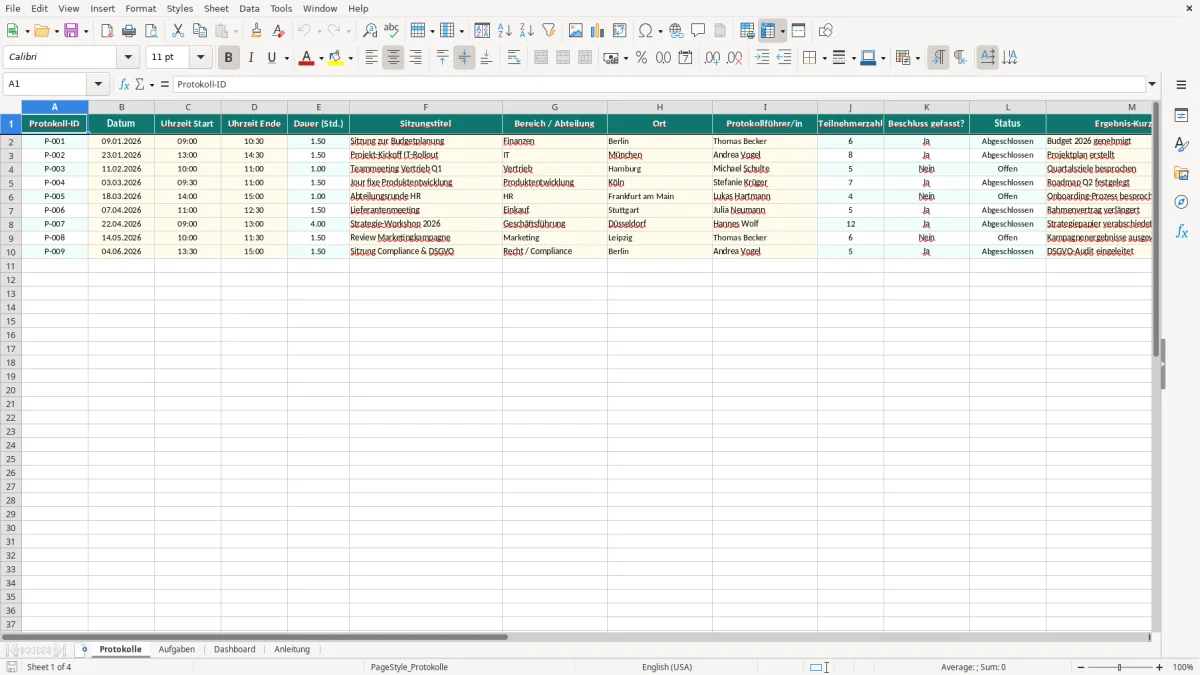Click the Save document icon
Screen dimensions: 1200x675
tap(71, 31)
